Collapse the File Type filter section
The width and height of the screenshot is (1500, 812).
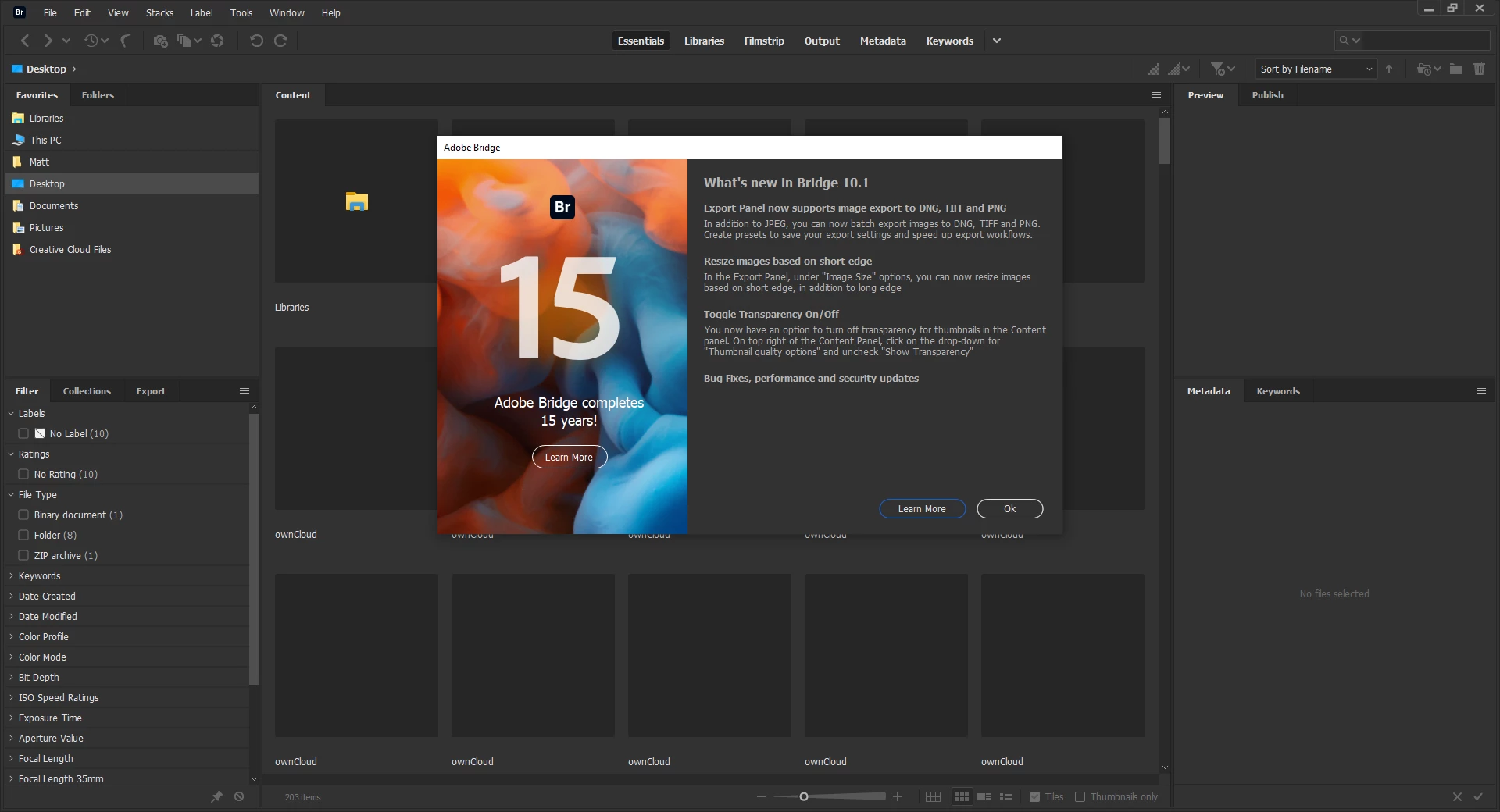[11, 494]
